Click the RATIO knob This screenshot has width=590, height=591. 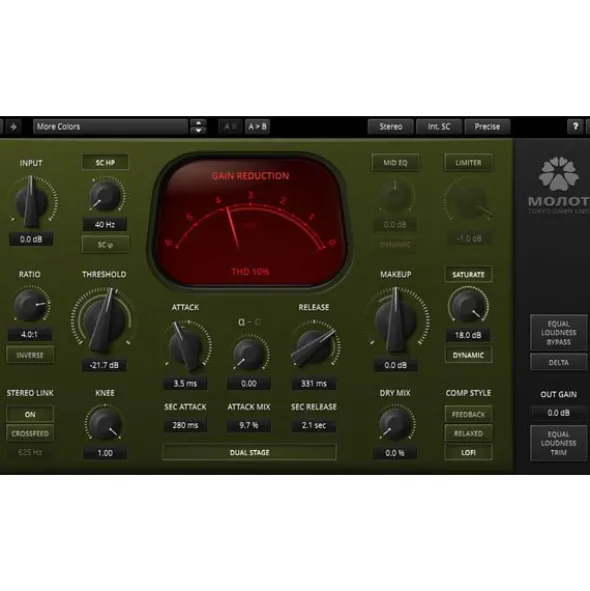point(30,305)
